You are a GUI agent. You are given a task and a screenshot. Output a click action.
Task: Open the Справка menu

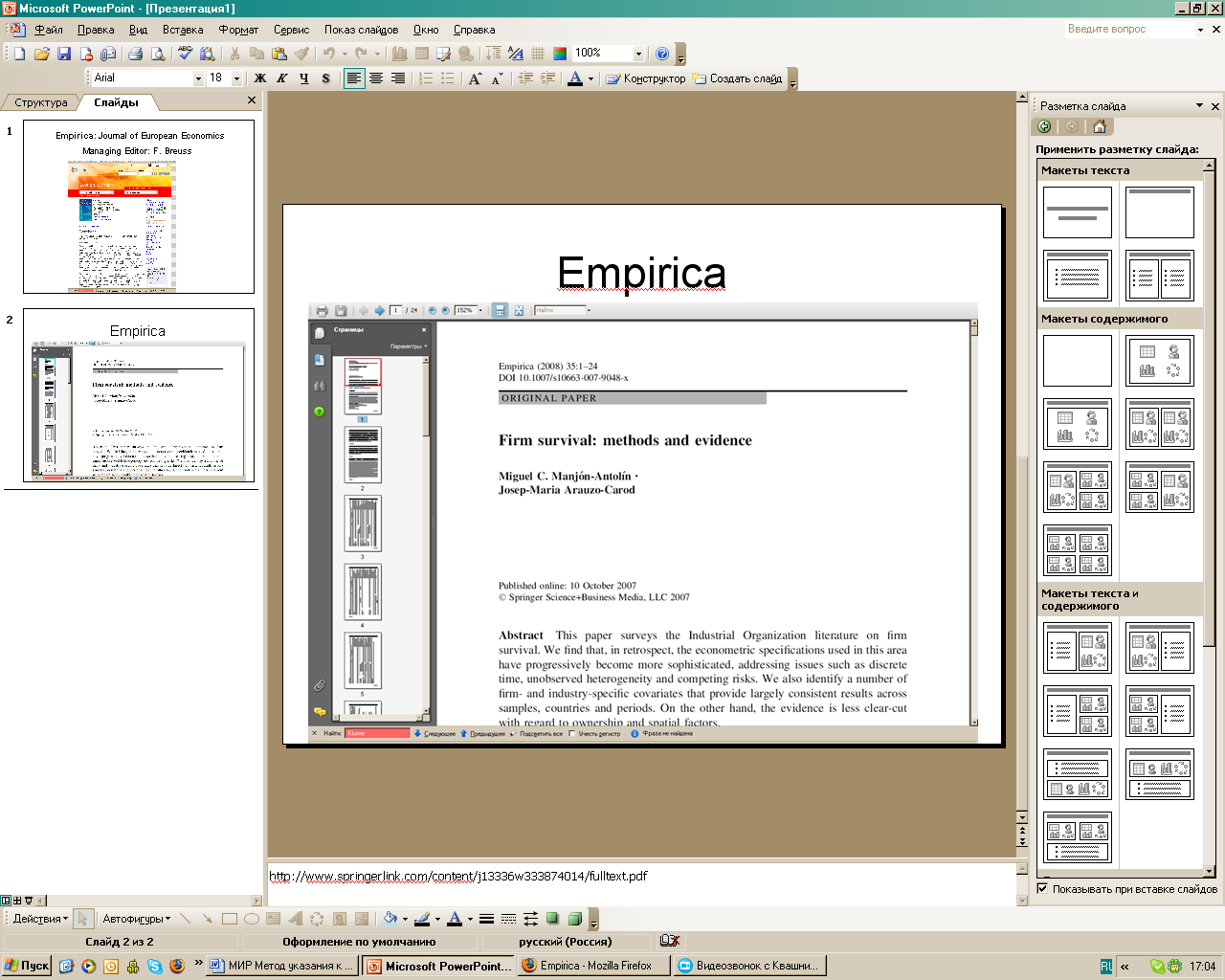point(474,30)
